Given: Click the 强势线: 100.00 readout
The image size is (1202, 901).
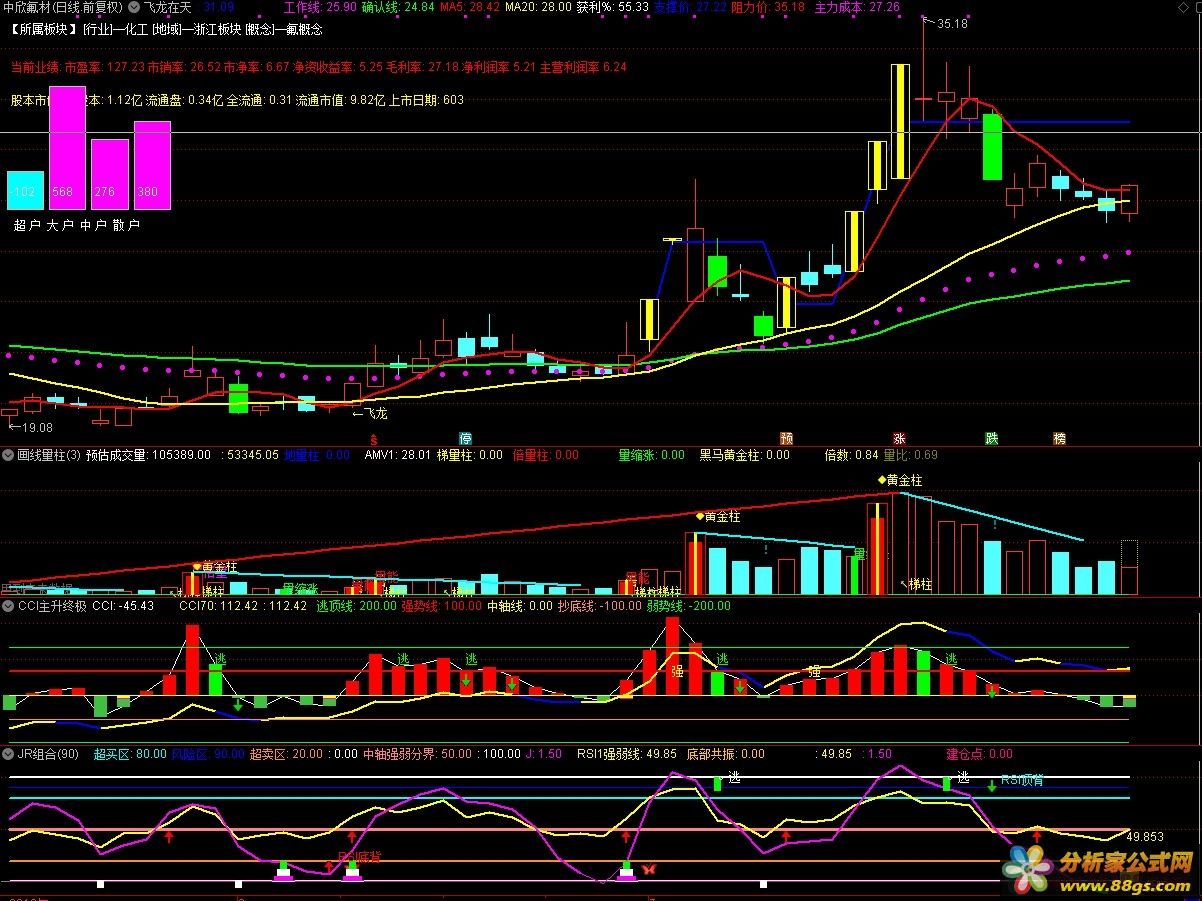Looking at the screenshot, I should (x=441, y=606).
